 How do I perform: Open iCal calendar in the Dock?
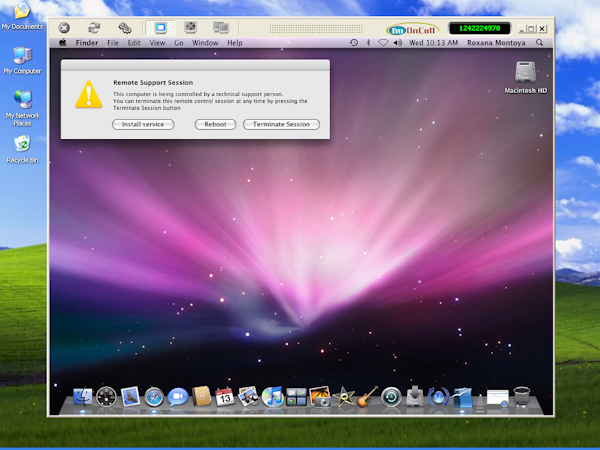[225, 397]
